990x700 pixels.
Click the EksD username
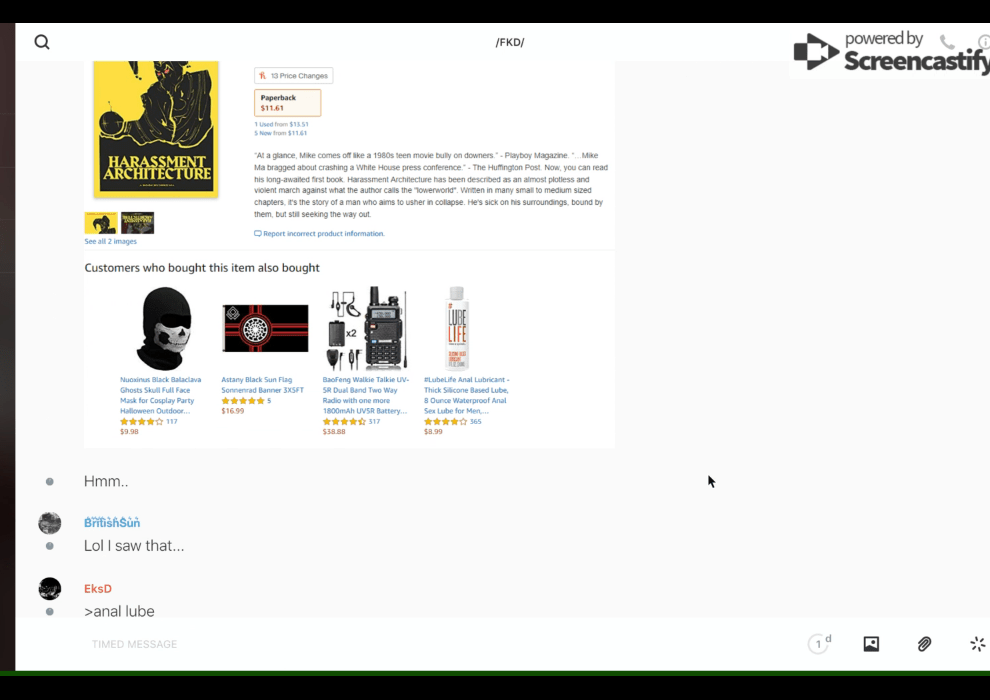(x=98, y=588)
